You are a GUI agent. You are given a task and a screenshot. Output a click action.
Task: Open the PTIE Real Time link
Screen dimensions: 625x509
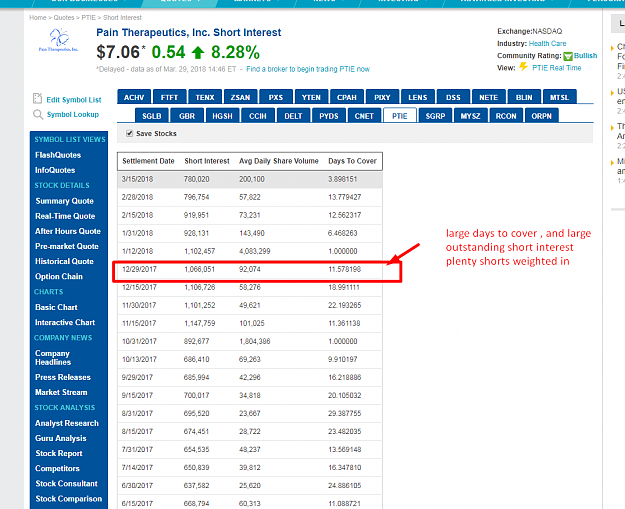[x=556, y=68]
